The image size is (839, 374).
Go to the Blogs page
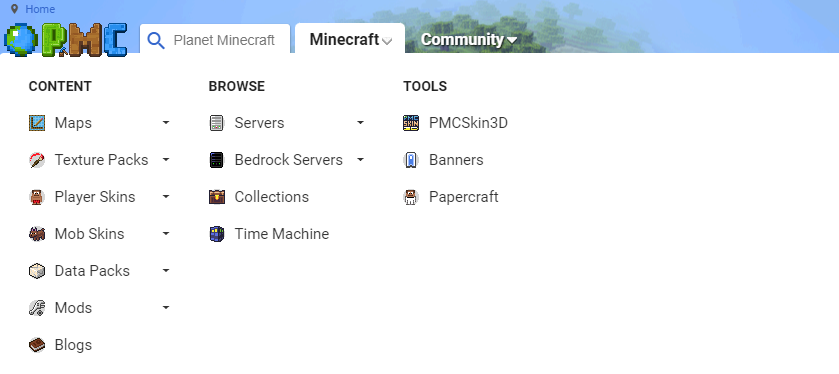coord(73,345)
